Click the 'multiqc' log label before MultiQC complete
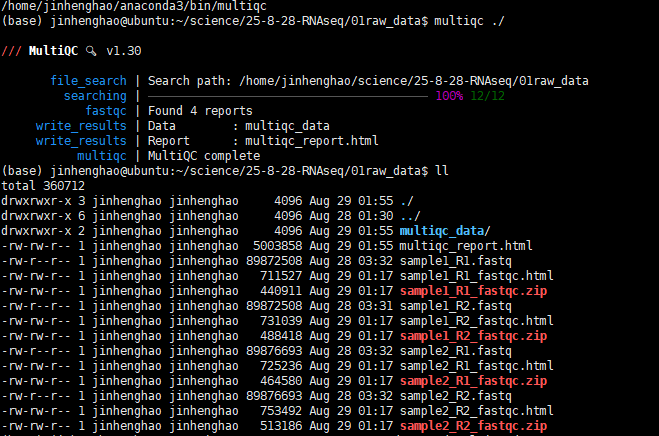Image resolution: width=659 pixels, height=436 pixels. click(x=102, y=156)
